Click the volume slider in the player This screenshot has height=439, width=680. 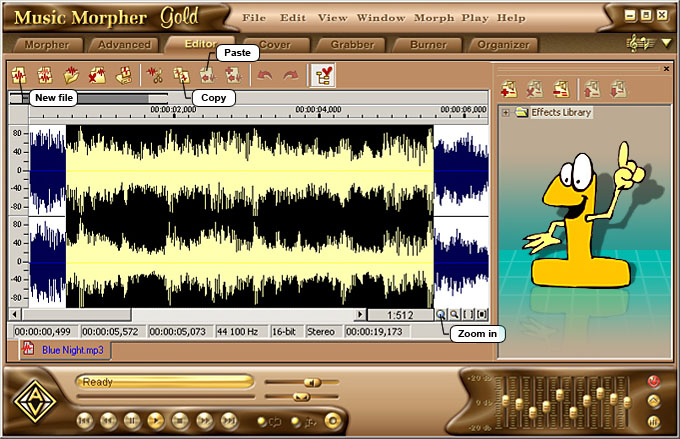(312, 382)
